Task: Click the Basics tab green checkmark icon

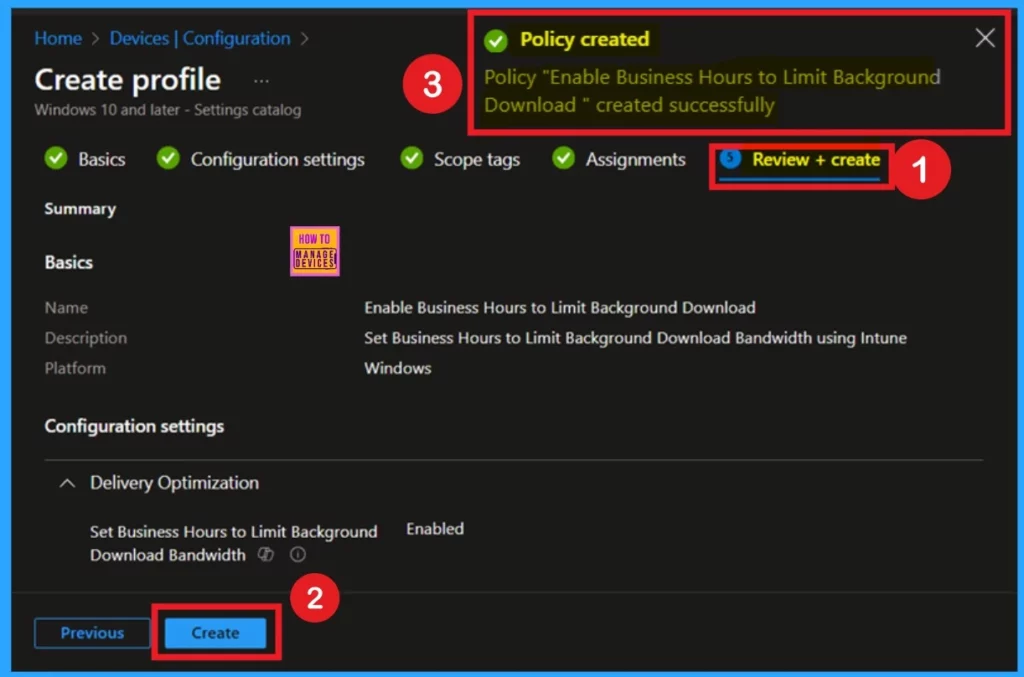Action: tap(56, 158)
